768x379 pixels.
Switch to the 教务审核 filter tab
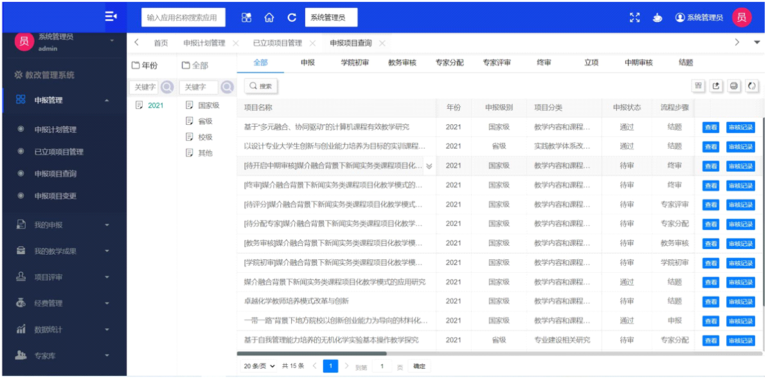[402, 63]
